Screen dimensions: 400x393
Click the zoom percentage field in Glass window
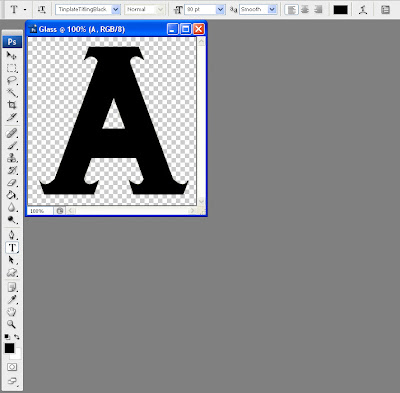(x=40, y=211)
